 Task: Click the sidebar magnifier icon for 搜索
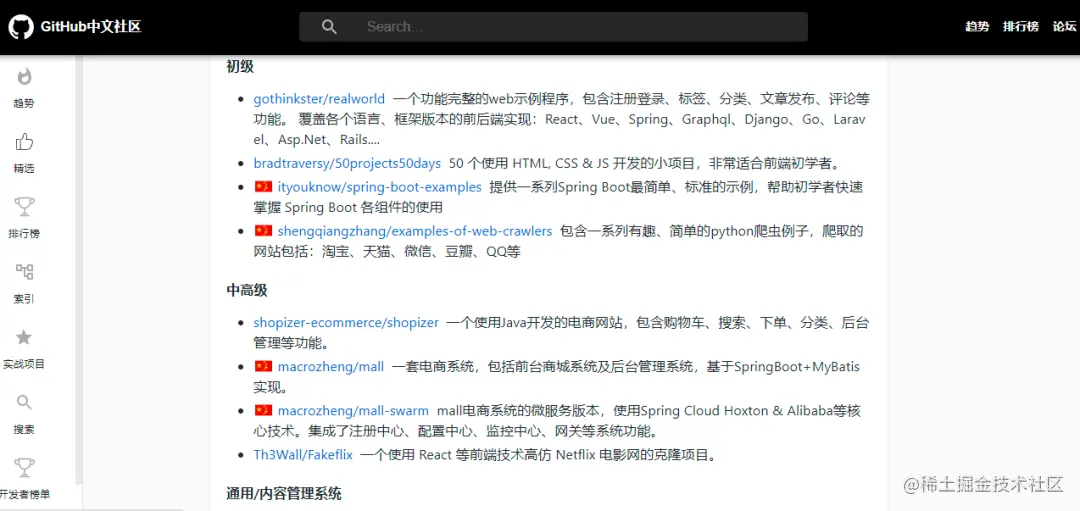[24, 402]
